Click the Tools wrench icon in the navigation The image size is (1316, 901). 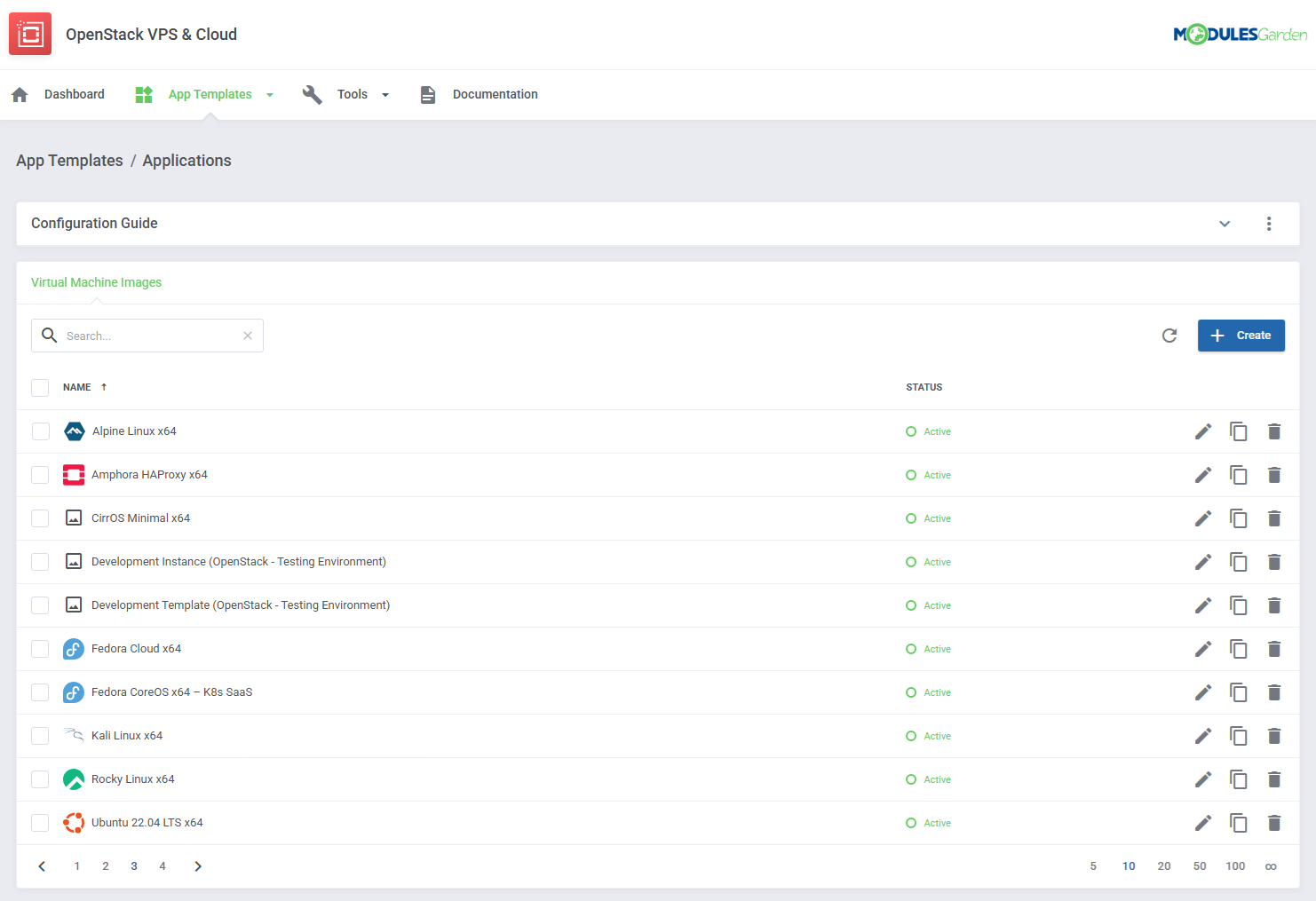tap(313, 93)
